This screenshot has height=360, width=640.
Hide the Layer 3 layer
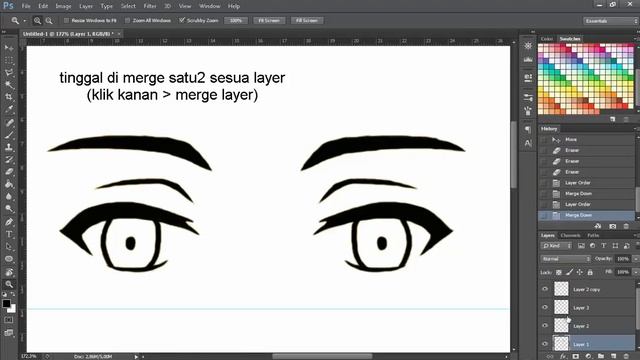(x=545, y=307)
